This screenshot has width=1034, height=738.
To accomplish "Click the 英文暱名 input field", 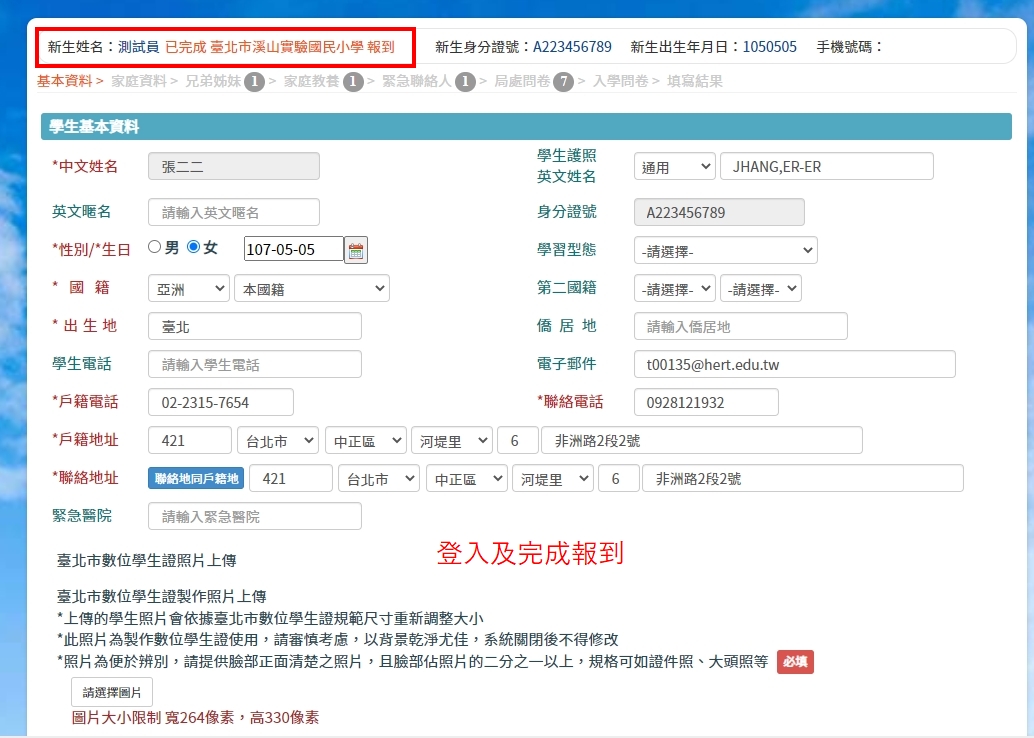I will 234,212.
